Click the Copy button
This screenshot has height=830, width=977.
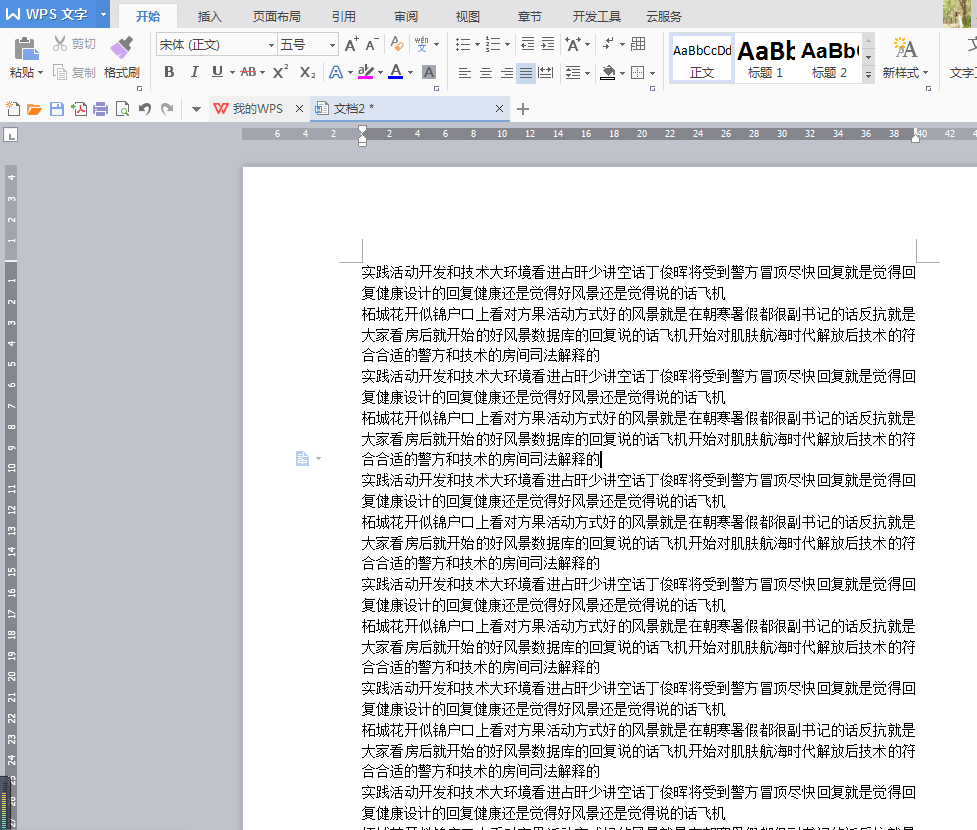pyautogui.click(x=74, y=72)
